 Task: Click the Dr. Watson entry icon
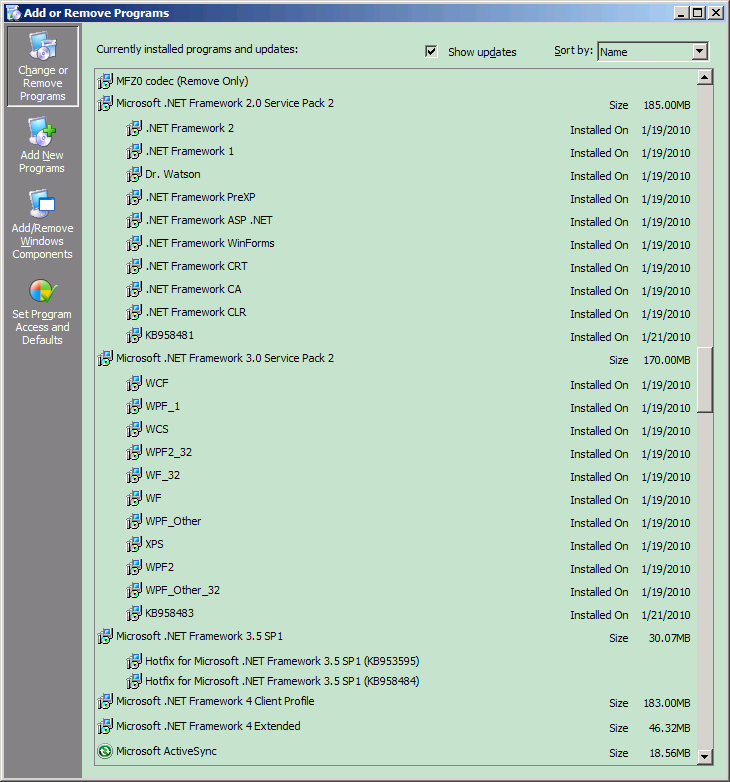134,174
